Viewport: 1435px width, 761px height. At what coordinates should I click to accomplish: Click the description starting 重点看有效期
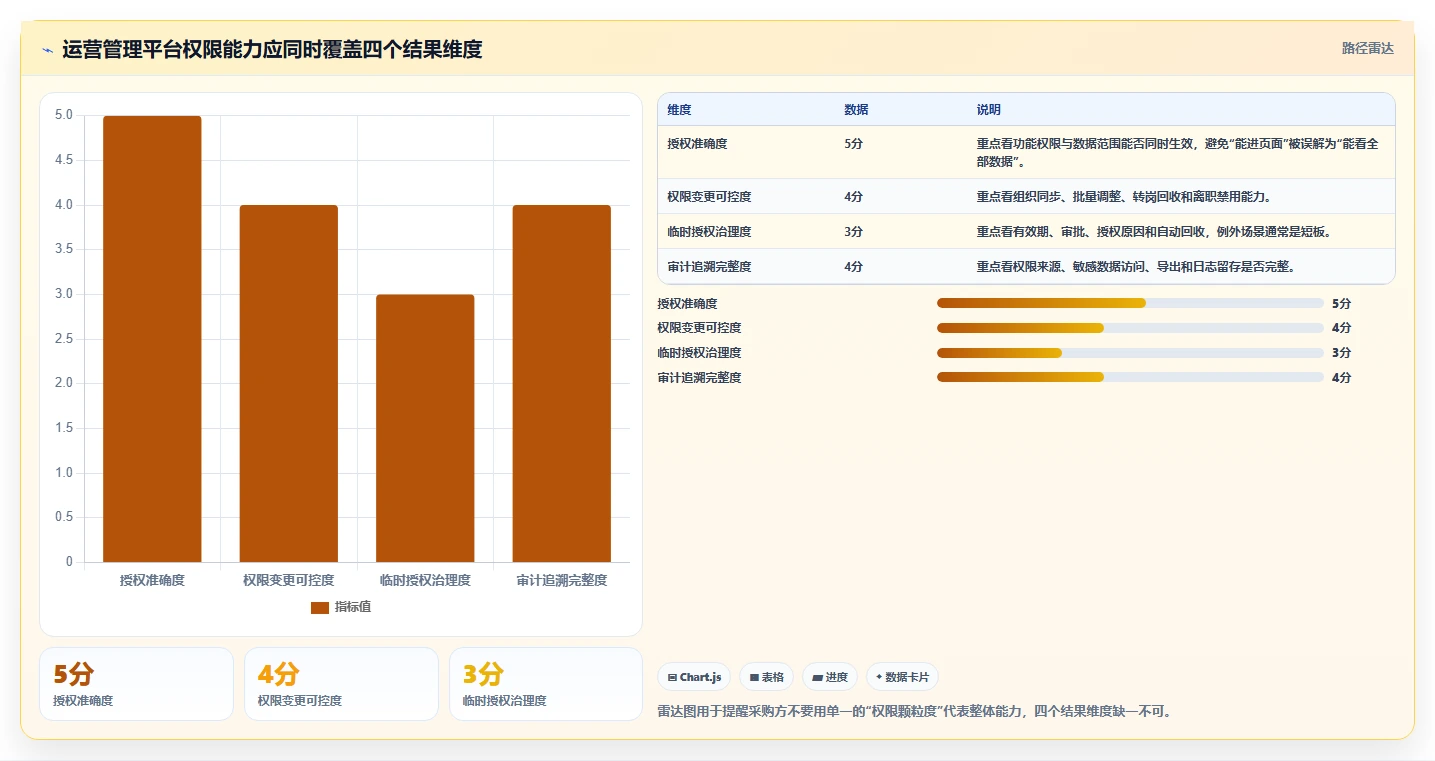[x=1155, y=232]
